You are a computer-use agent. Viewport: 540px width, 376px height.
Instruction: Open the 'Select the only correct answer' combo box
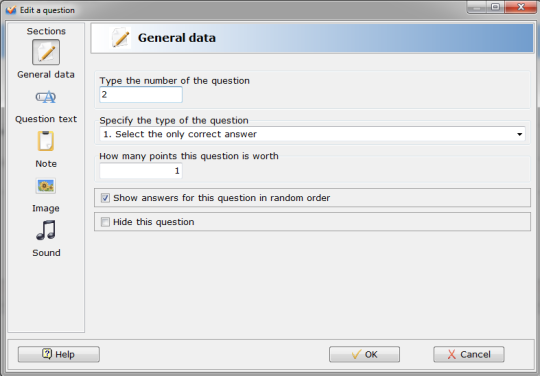pyautogui.click(x=312, y=134)
